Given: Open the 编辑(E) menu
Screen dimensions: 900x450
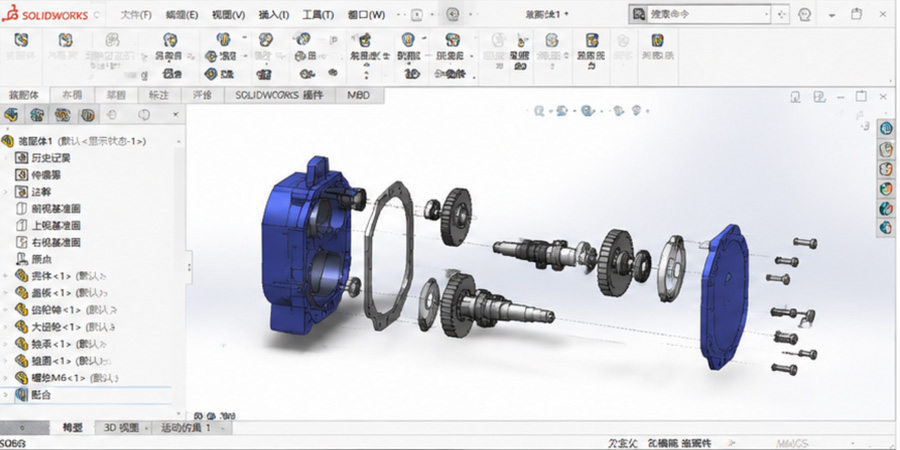Looking at the screenshot, I should (182, 15).
